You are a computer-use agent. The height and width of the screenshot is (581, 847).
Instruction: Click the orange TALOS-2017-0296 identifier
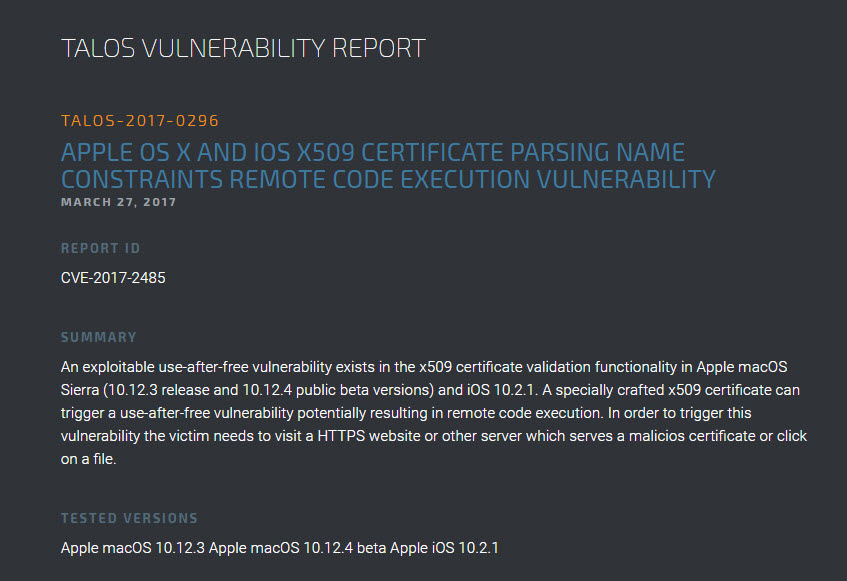coord(140,121)
